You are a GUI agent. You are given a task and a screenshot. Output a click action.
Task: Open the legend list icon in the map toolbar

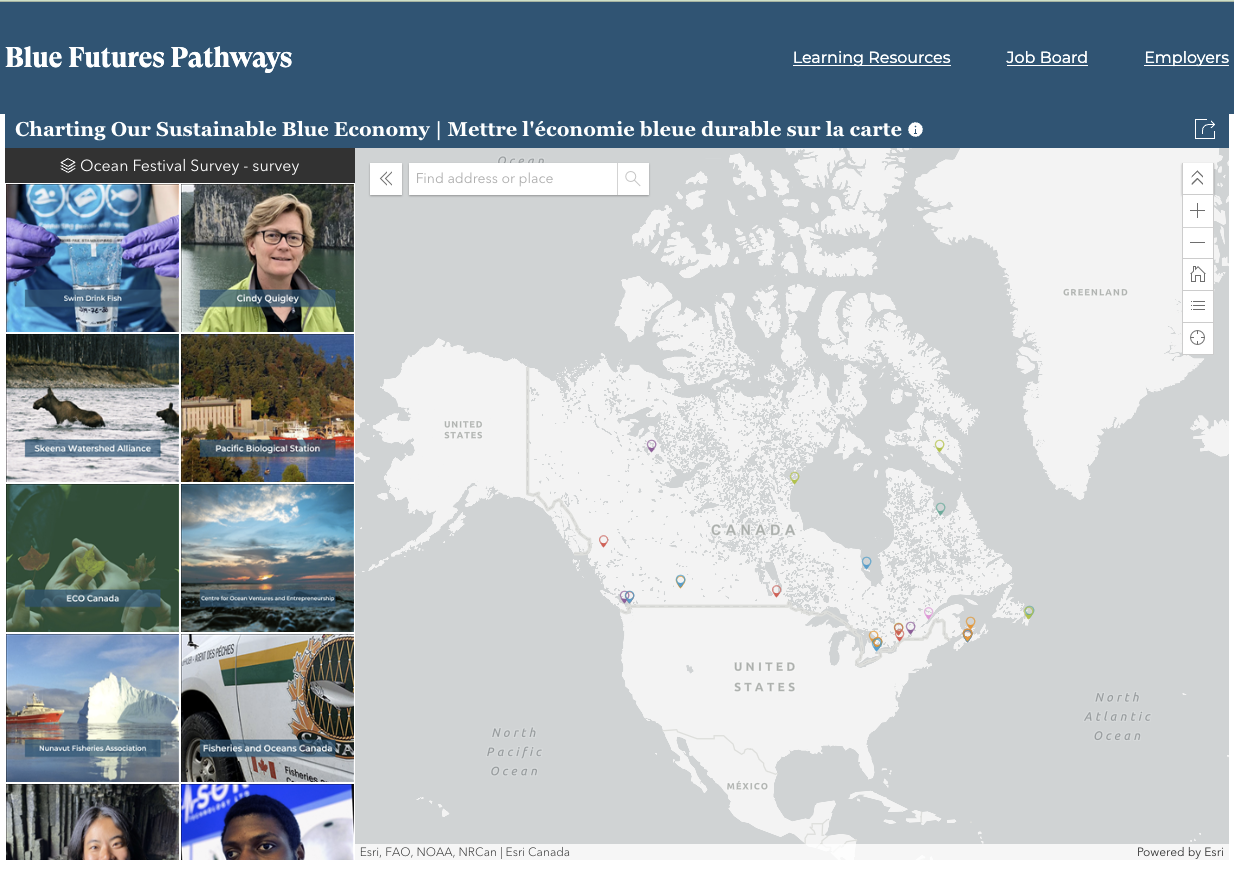pos(1197,306)
